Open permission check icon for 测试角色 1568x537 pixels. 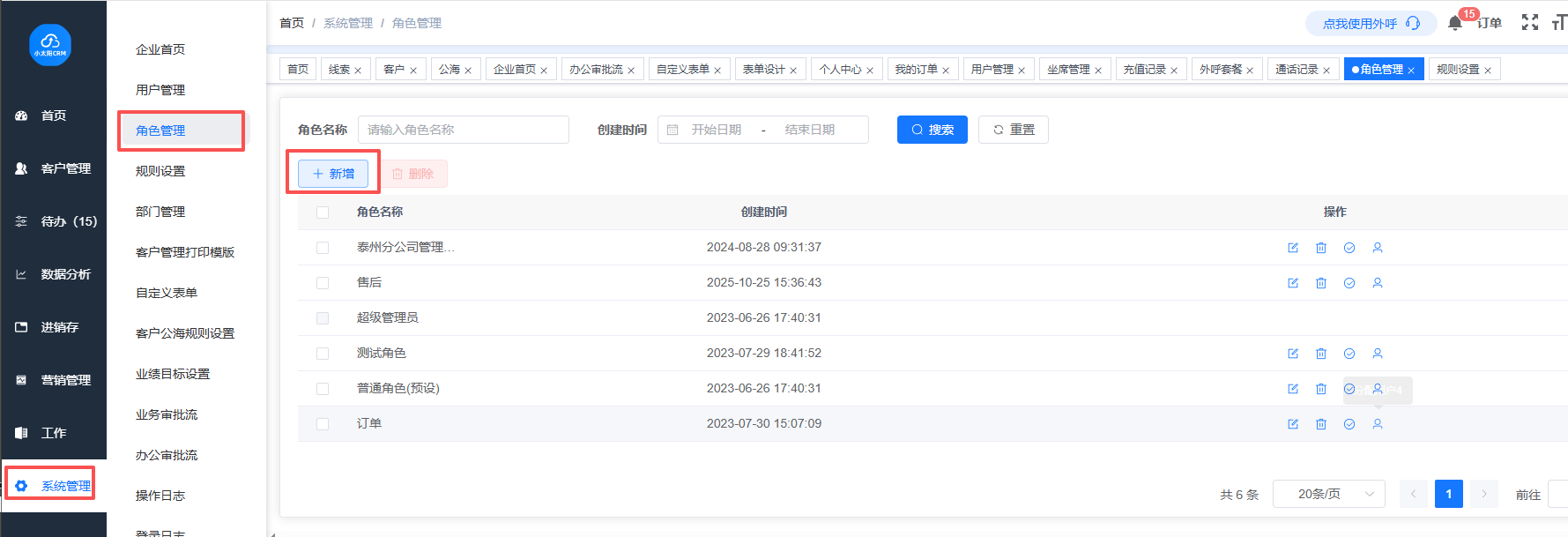[1349, 354]
